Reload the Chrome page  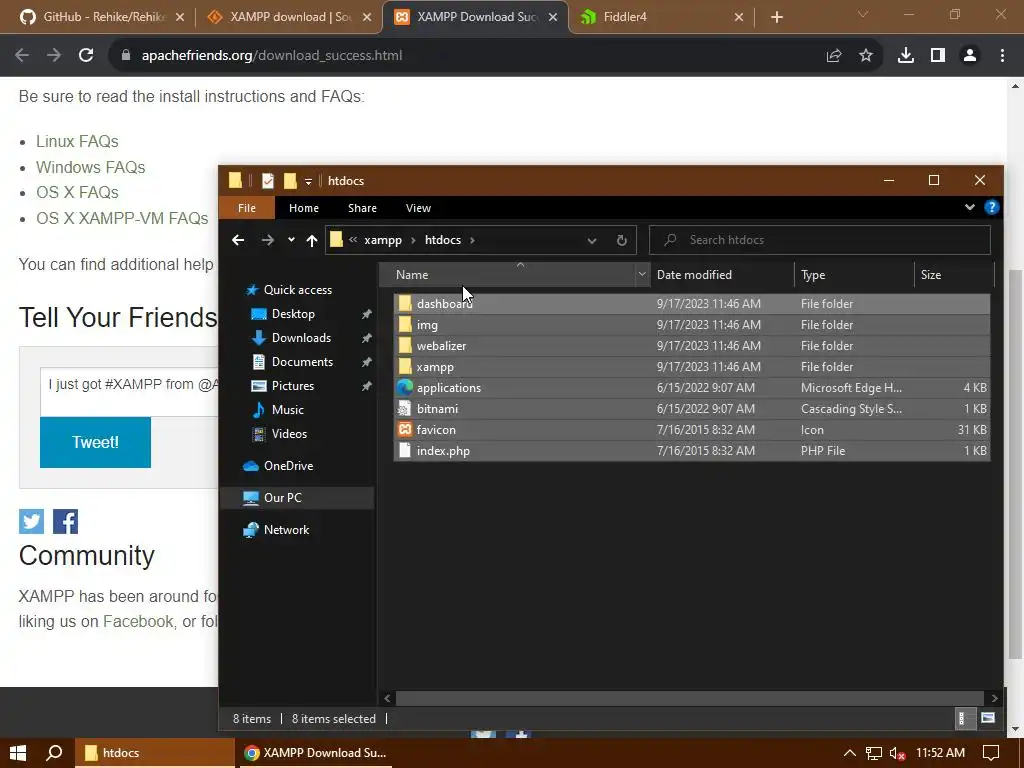pos(86,56)
